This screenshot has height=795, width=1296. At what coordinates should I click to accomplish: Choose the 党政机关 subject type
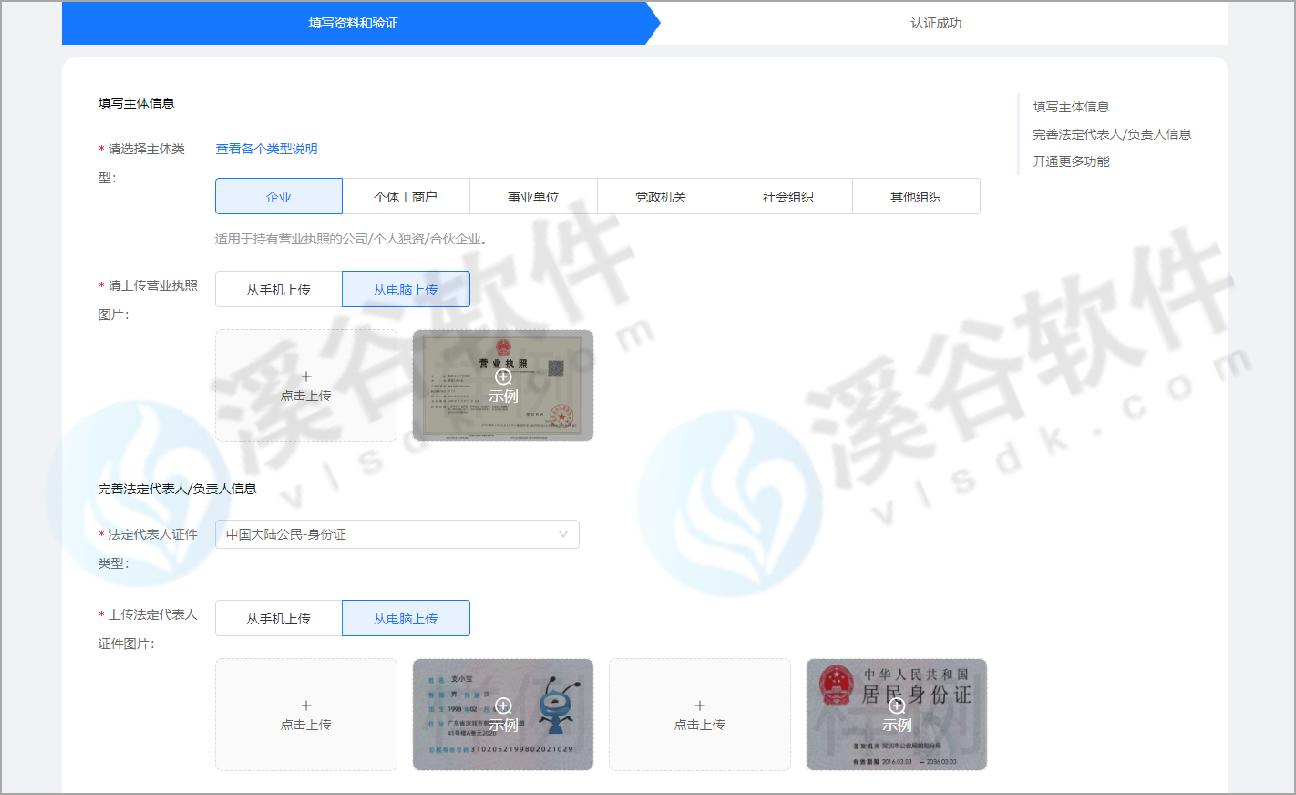[x=661, y=196]
